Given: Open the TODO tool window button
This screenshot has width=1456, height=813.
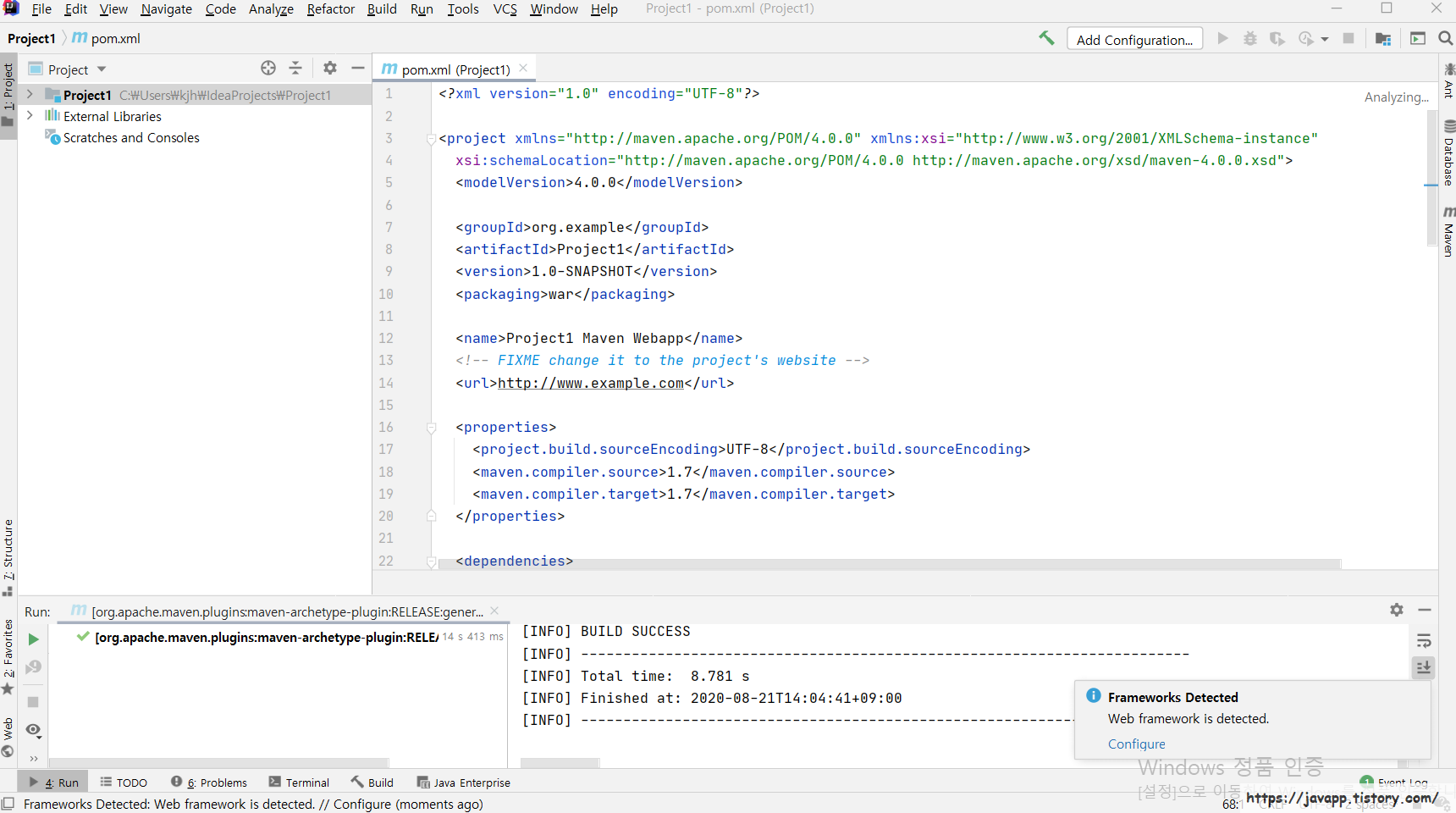Looking at the screenshot, I should [x=124, y=783].
